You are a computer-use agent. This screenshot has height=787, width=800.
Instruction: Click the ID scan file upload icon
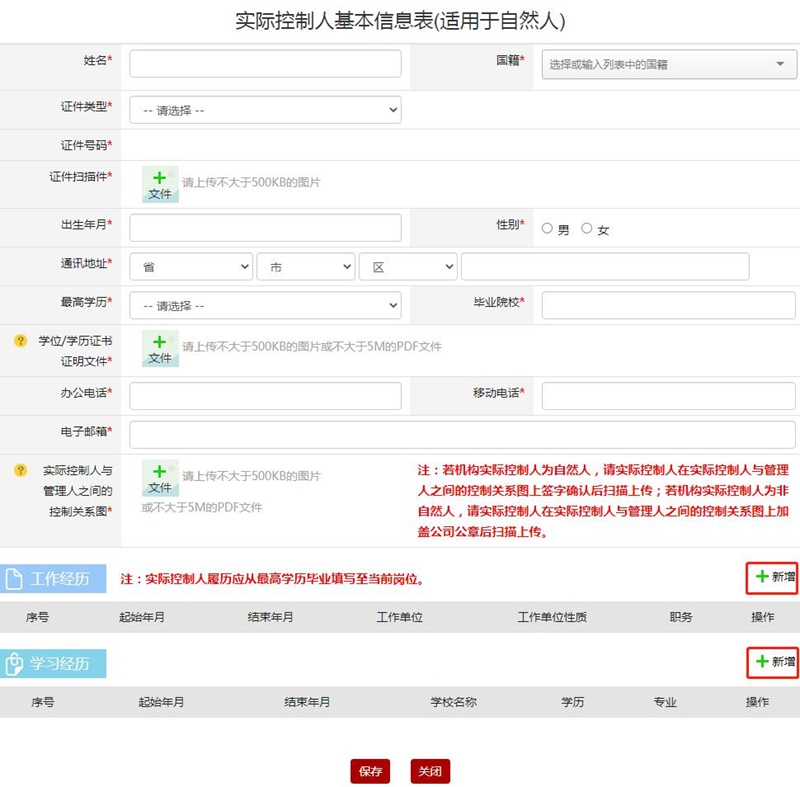pos(160,184)
